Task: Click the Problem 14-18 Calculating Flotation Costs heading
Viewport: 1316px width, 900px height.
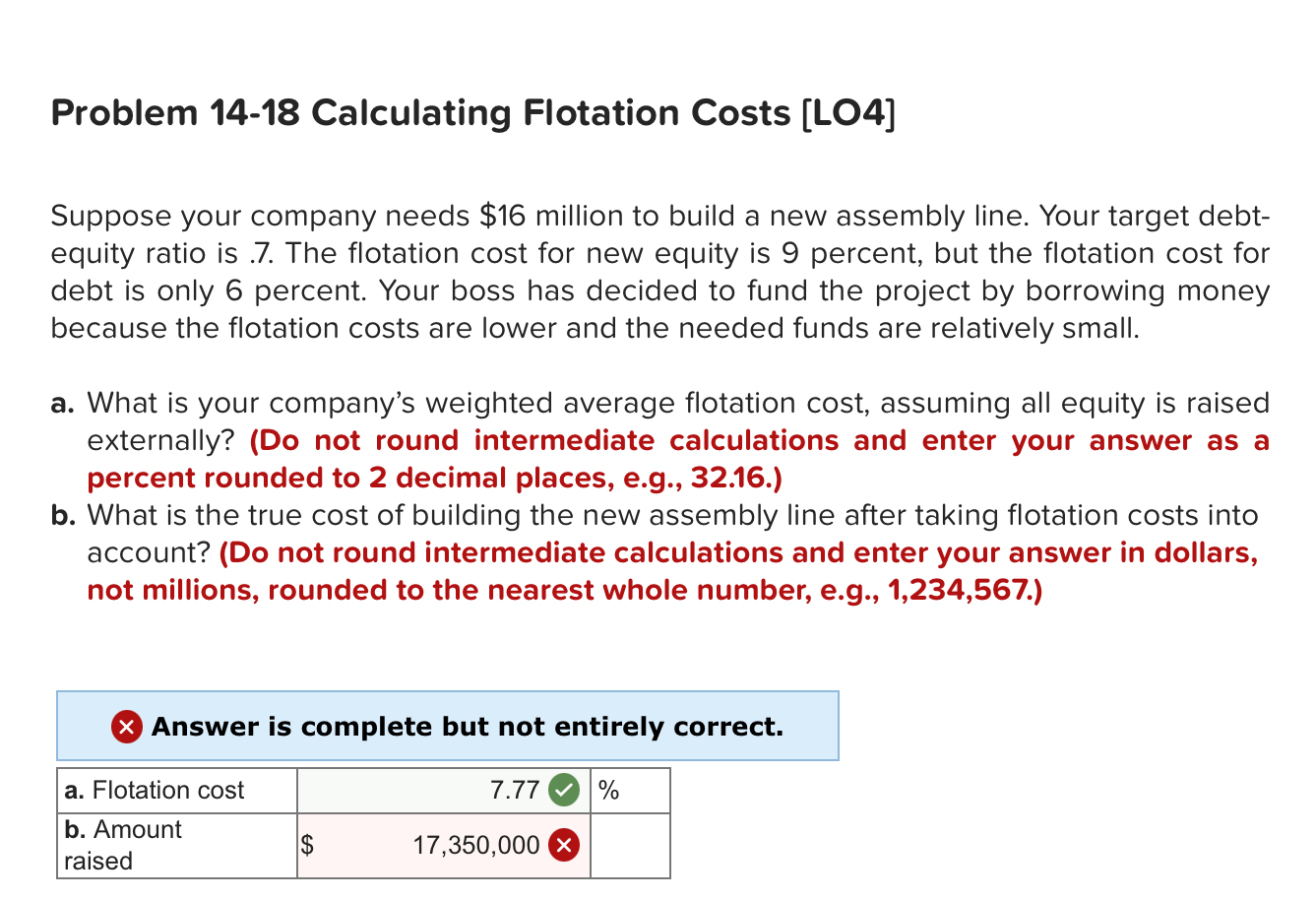Action: point(470,113)
